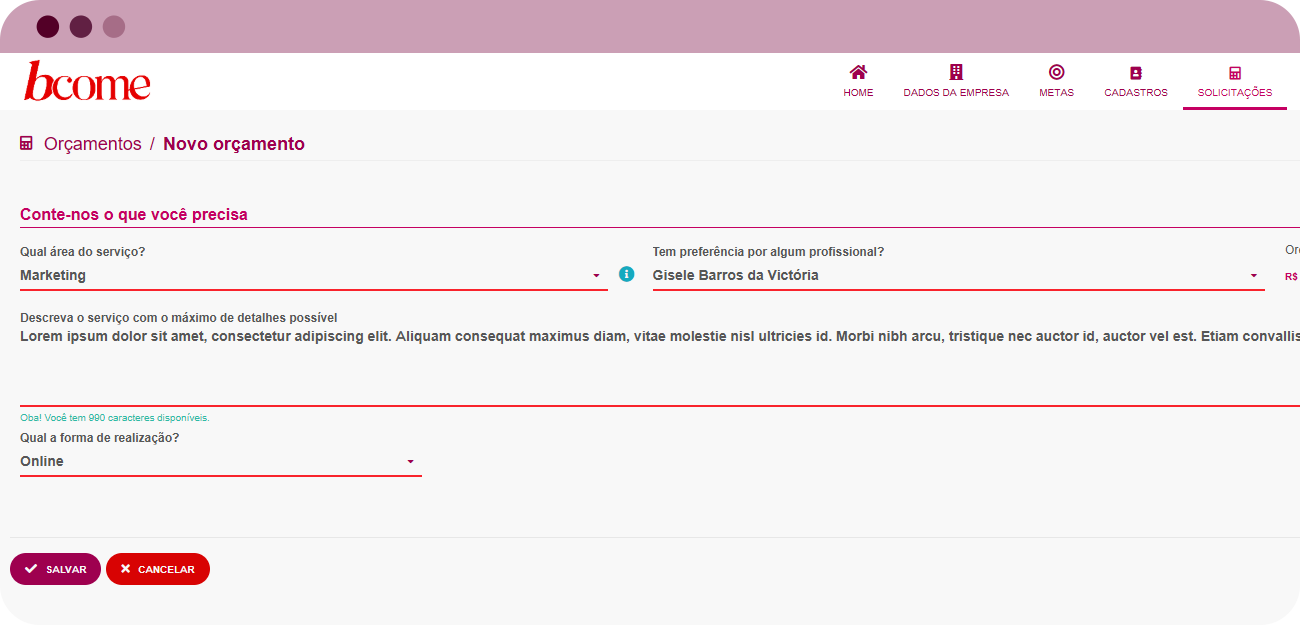The width and height of the screenshot is (1300, 625).
Task: Go to Metas via target icon
Action: tap(1056, 72)
